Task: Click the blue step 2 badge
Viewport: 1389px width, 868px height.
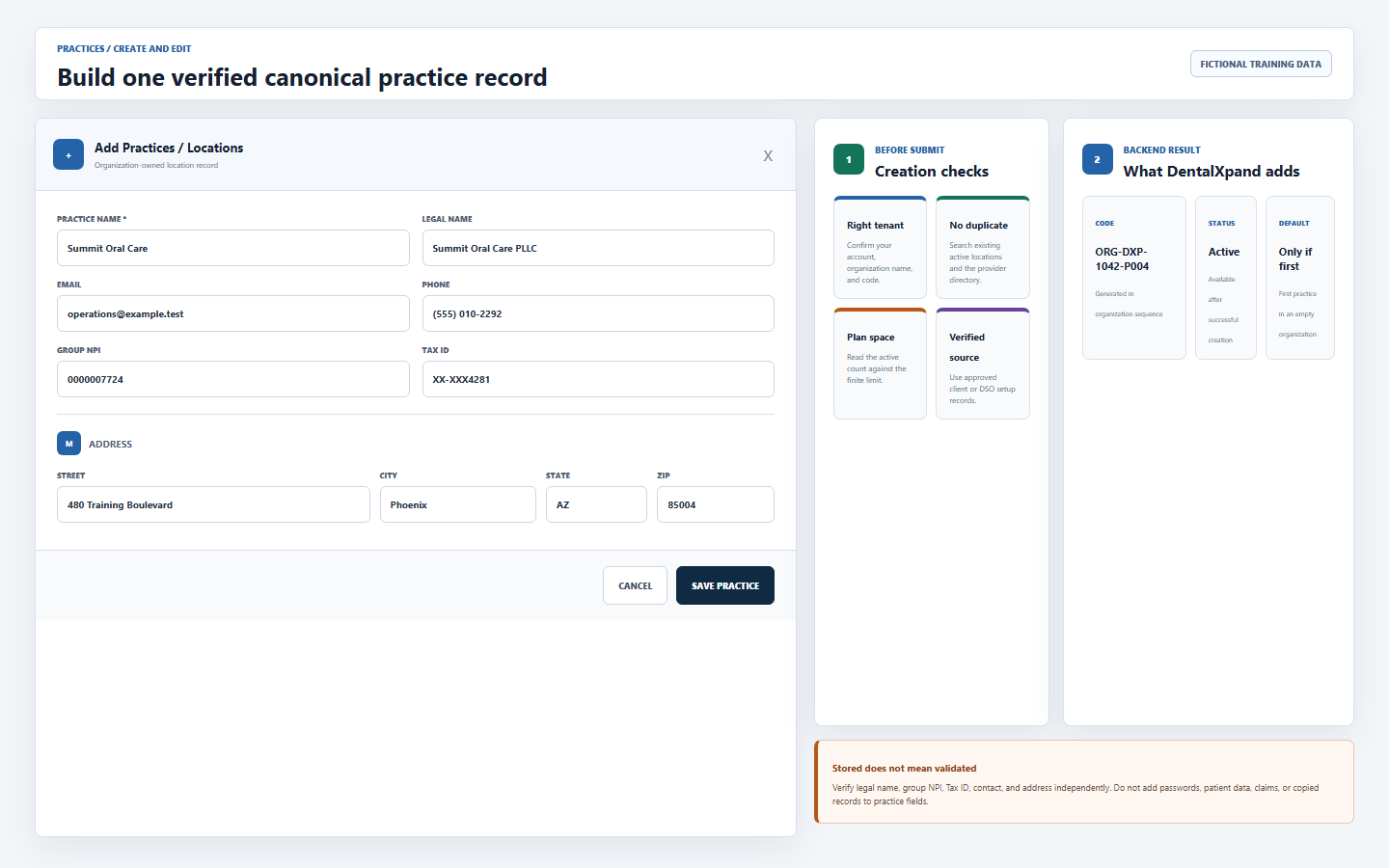Action: 1098,159
